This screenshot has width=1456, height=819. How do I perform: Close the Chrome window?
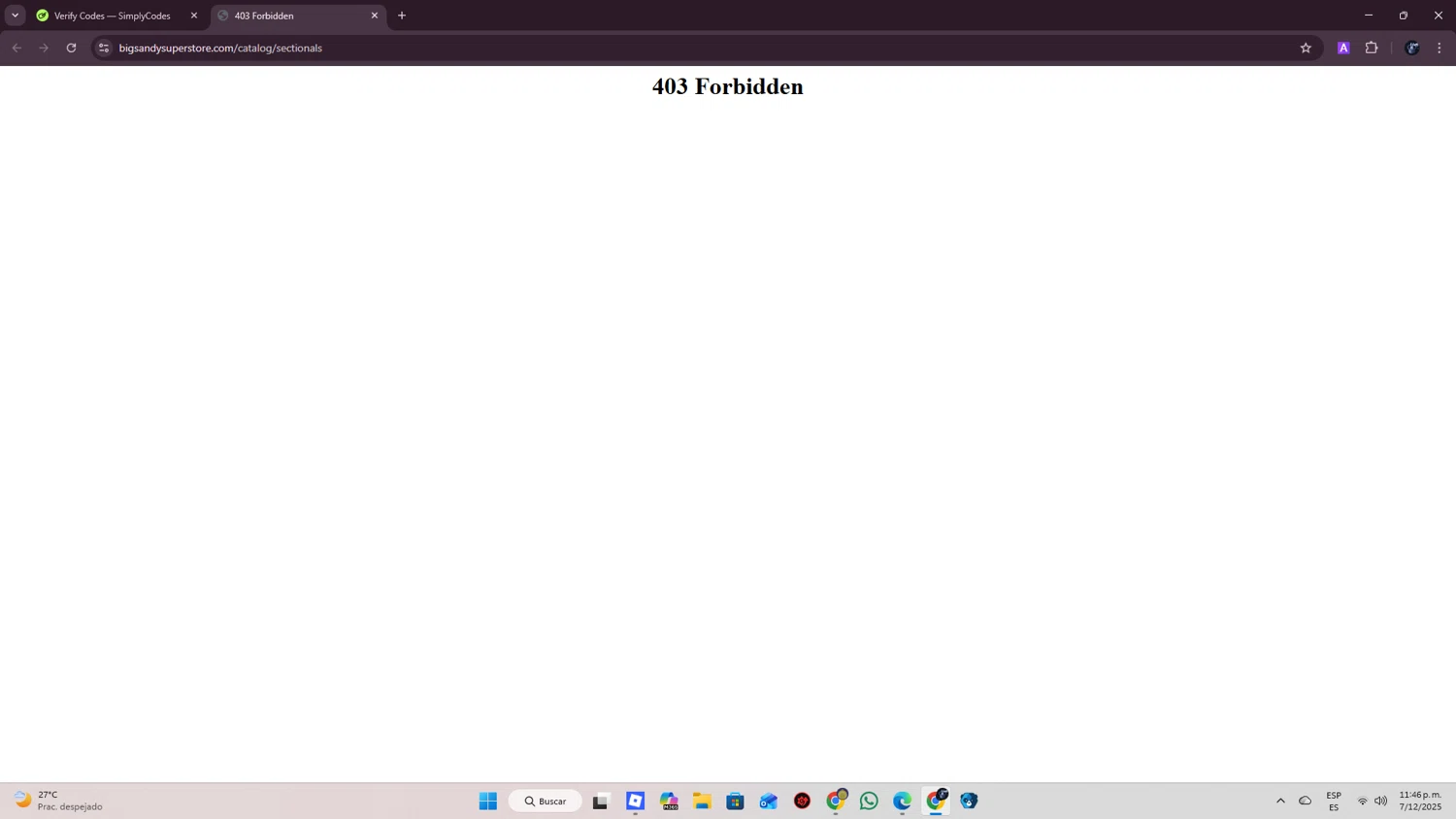1439,16
